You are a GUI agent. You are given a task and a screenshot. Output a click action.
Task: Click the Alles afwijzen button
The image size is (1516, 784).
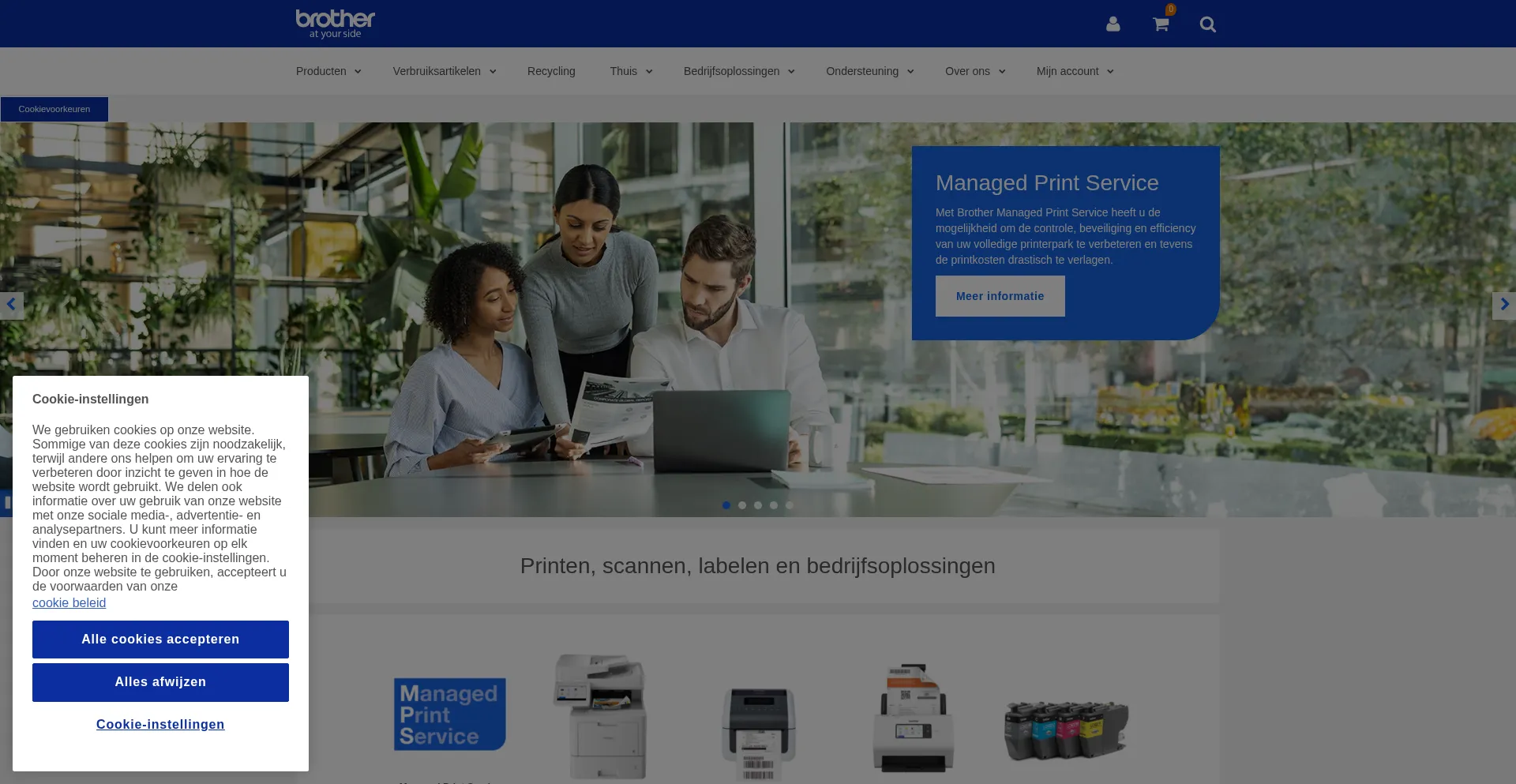pos(160,682)
